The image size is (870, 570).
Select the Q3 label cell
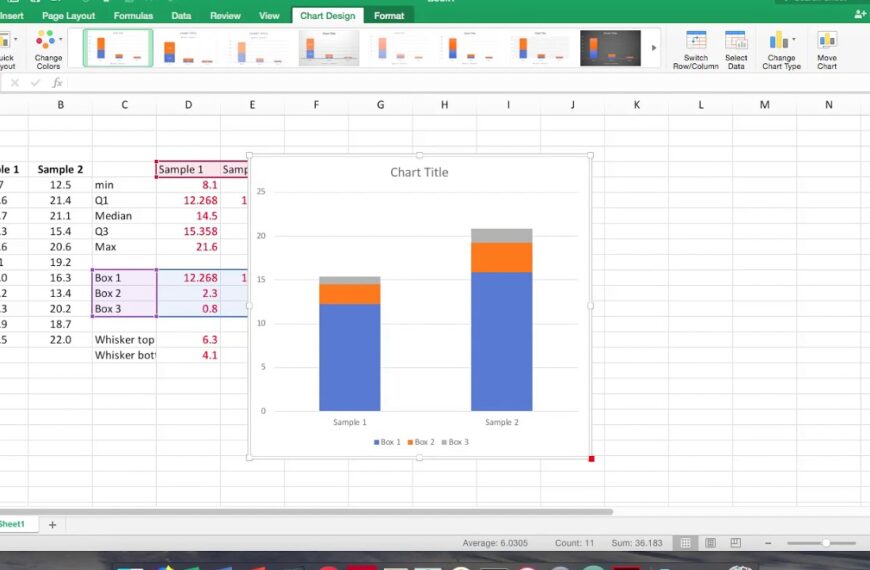[x=124, y=231]
